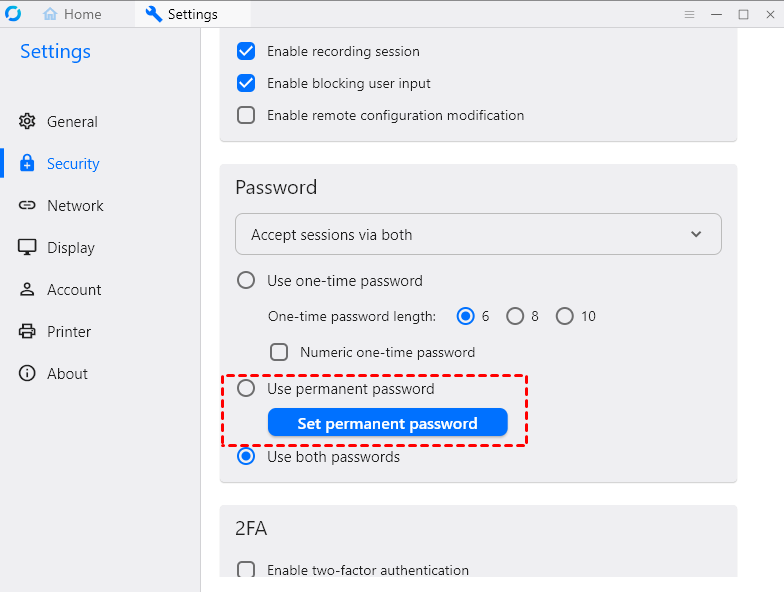
Task: Enable remote configuration modification checkbox
Action: point(246,116)
